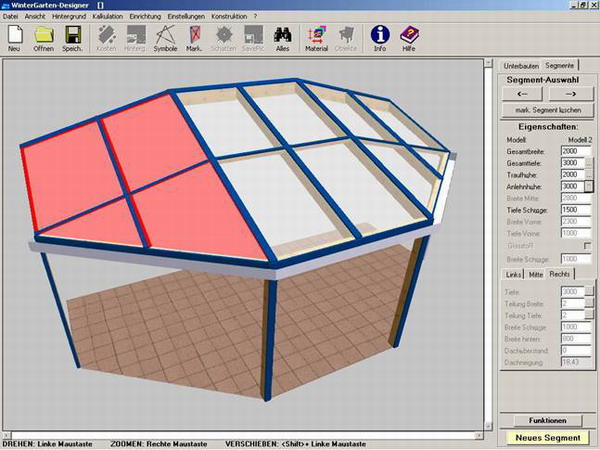Show everything with the Alles binoculars icon
Viewport: 600px width, 450px height.
click(x=283, y=38)
